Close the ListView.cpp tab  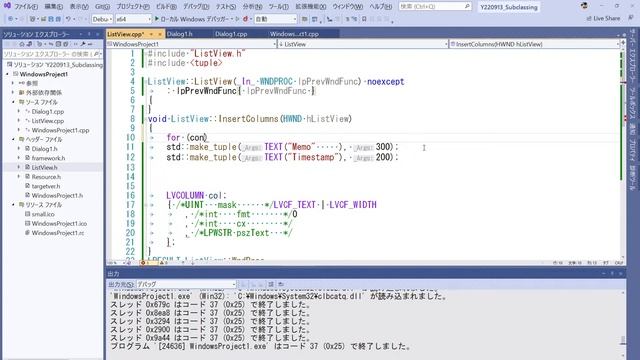160,34
